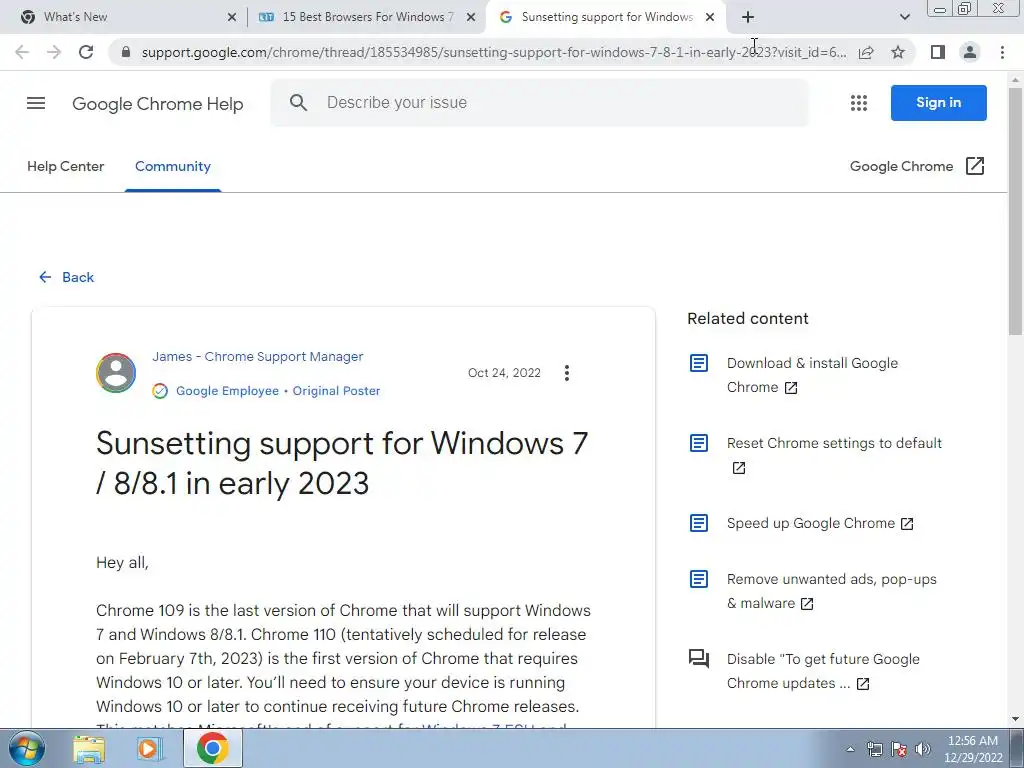This screenshot has width=1024, height=768.
Task: Open Remove unwanted ads, pop-ups & malware article
Action: click(831, 591)
